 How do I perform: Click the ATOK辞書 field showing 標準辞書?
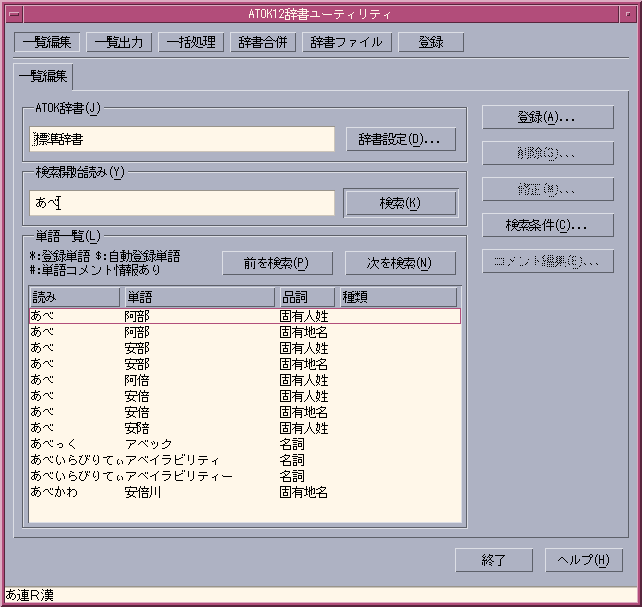182,139
